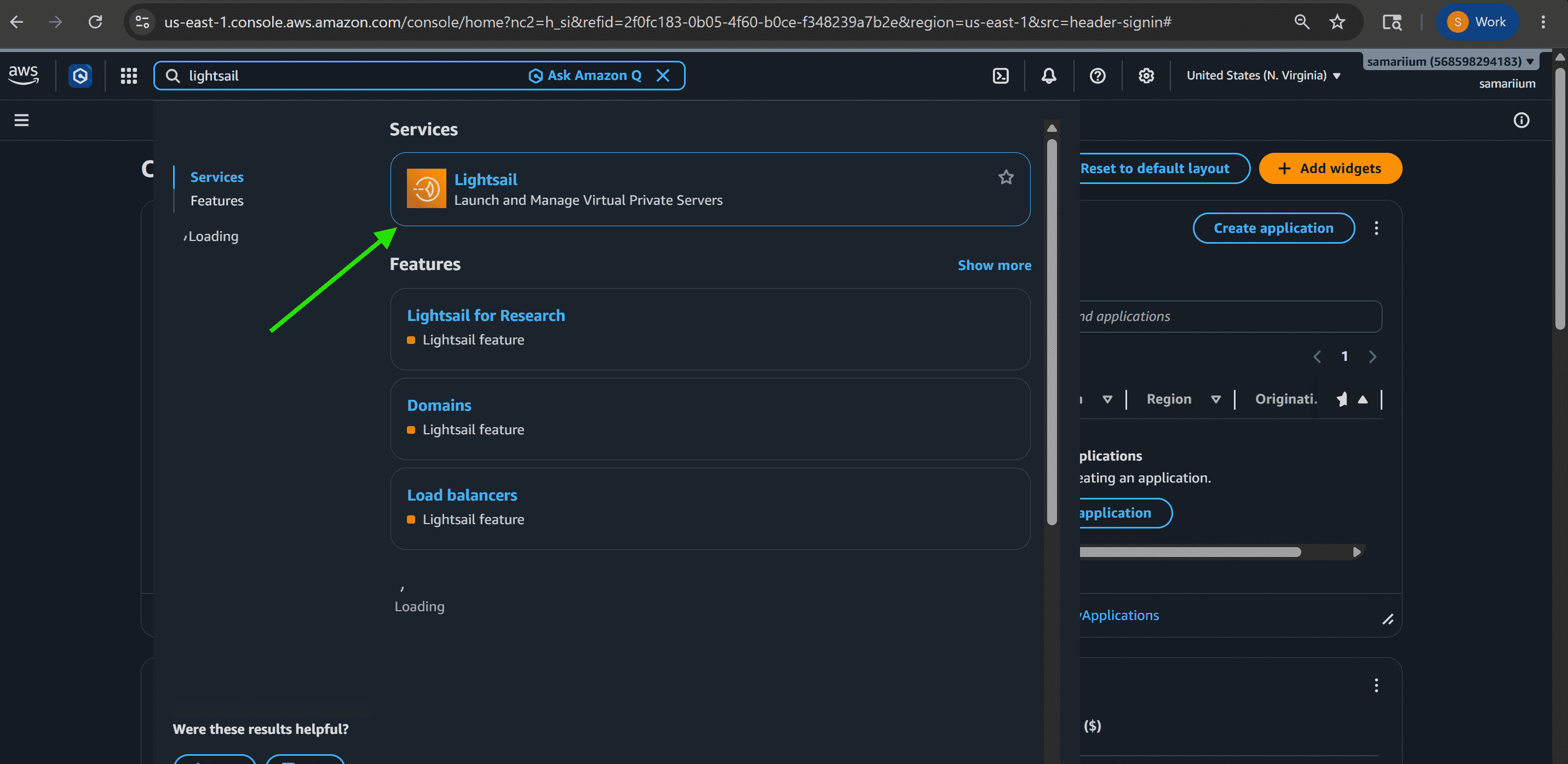This screenshot has height=764, width=1568.
Task: Select Features category in search results sidebar
Action: pos(217,201)
